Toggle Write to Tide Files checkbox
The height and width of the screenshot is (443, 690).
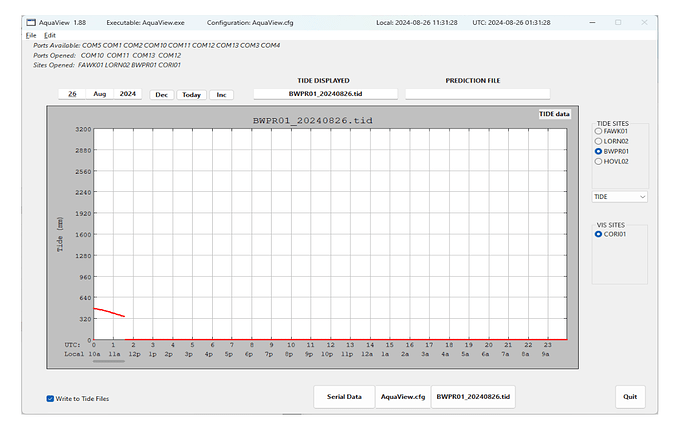pos(50,399)
